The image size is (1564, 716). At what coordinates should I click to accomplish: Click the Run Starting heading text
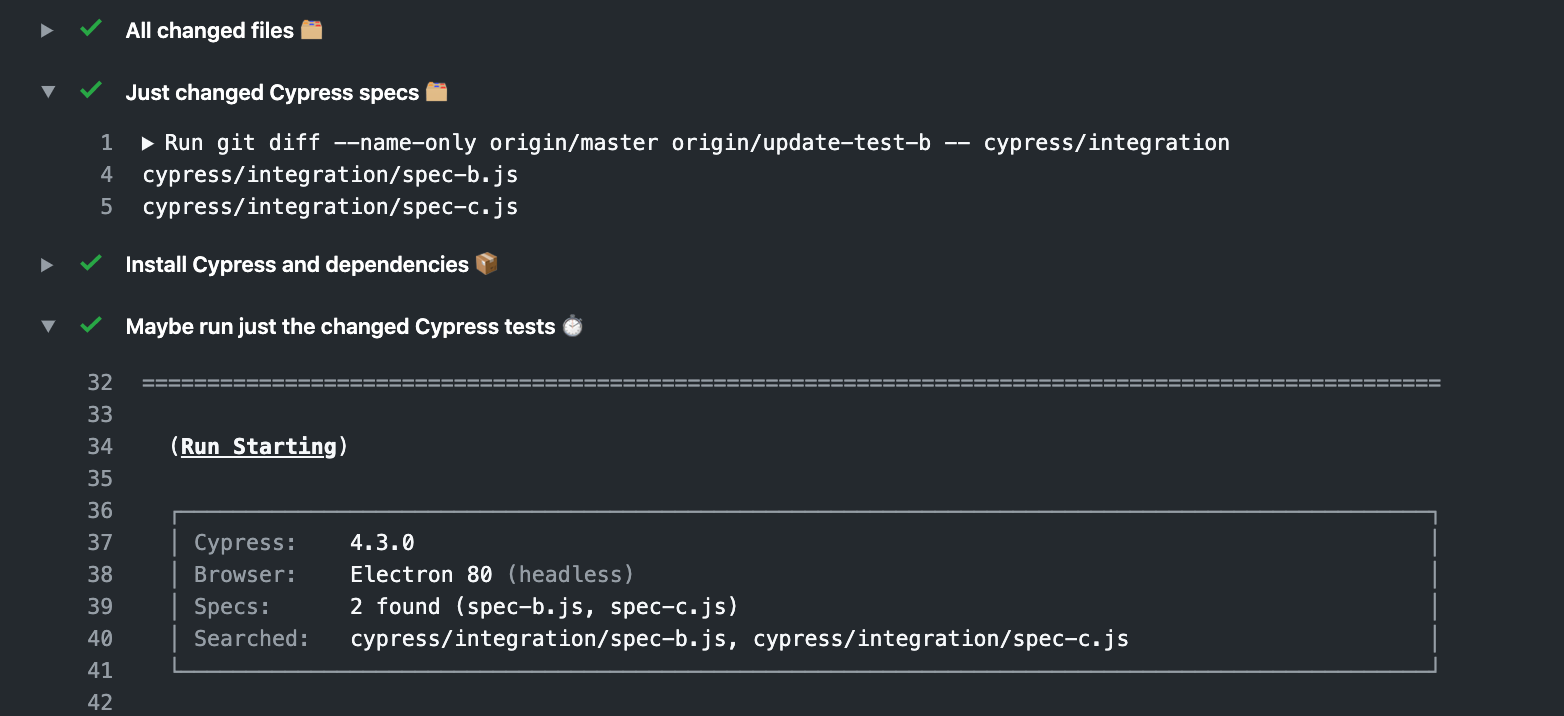[259, 446]
